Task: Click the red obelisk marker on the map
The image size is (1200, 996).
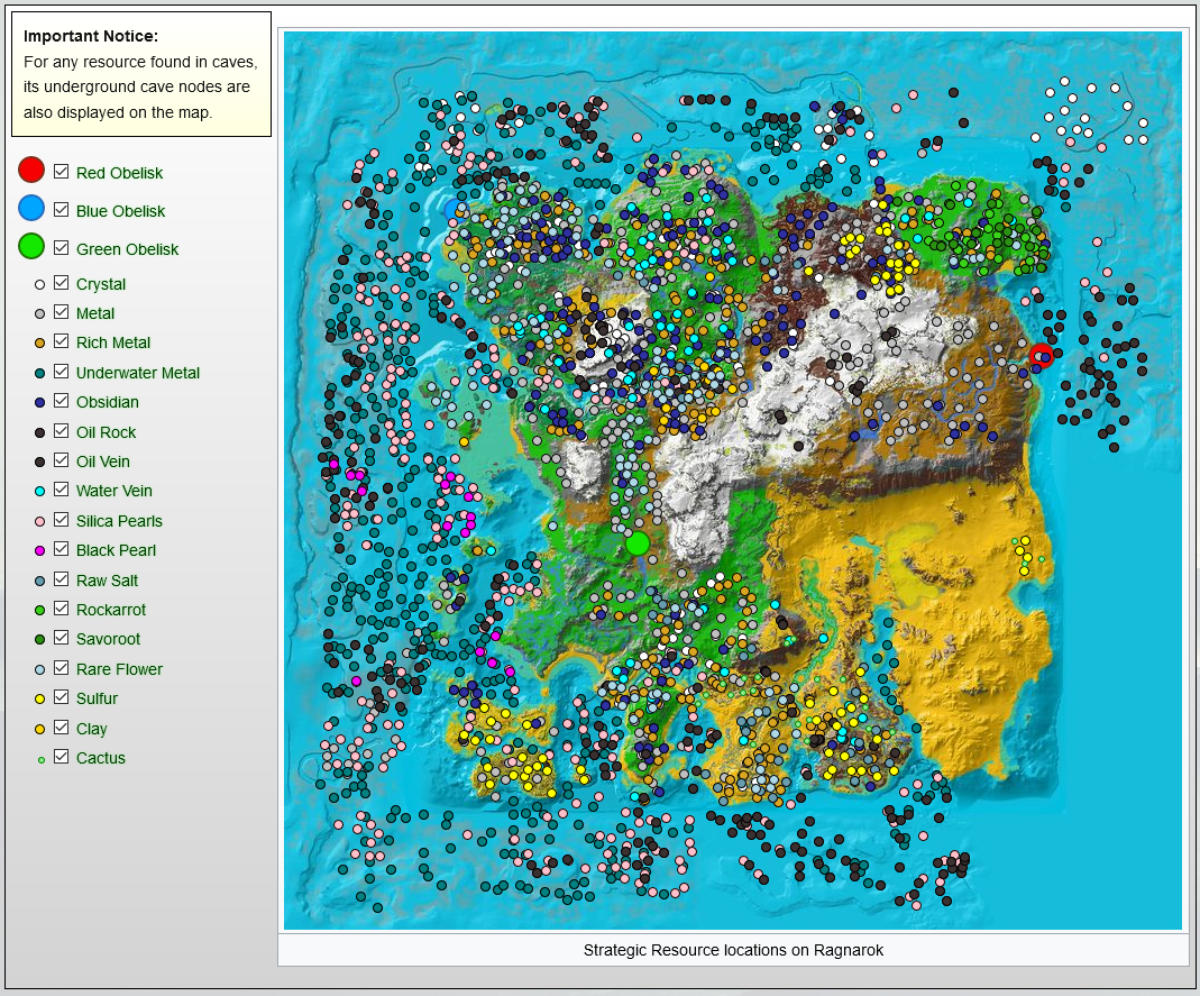Action: tap(1041, 355)
